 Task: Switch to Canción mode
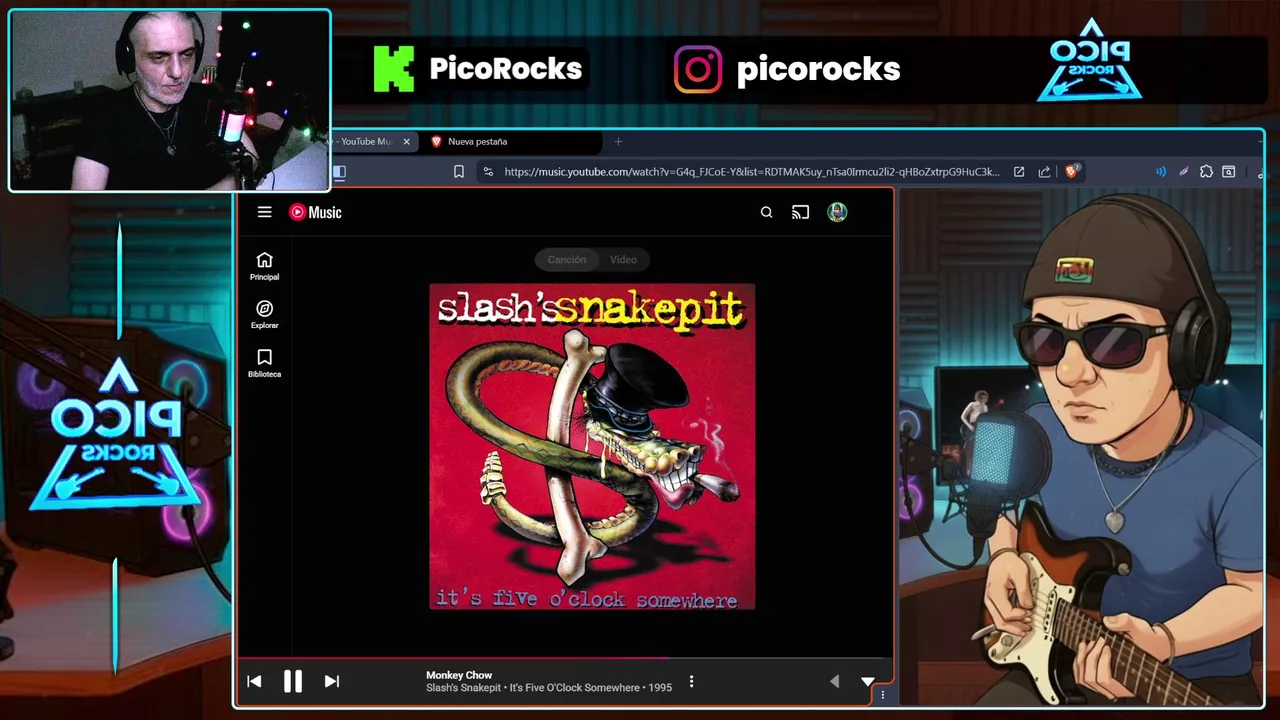[x=566, y=259]
